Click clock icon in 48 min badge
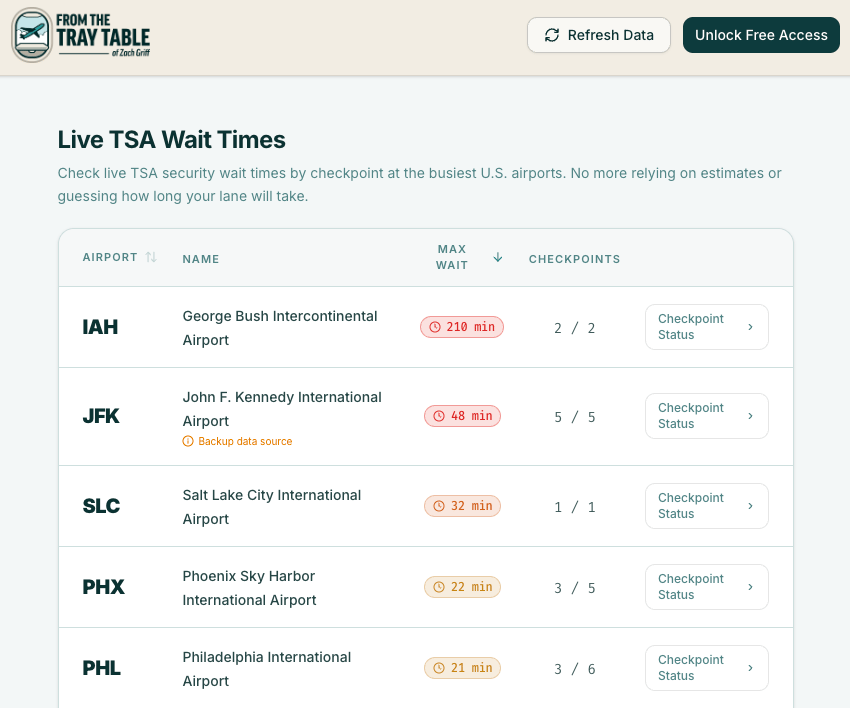 (x=439, y=416)
